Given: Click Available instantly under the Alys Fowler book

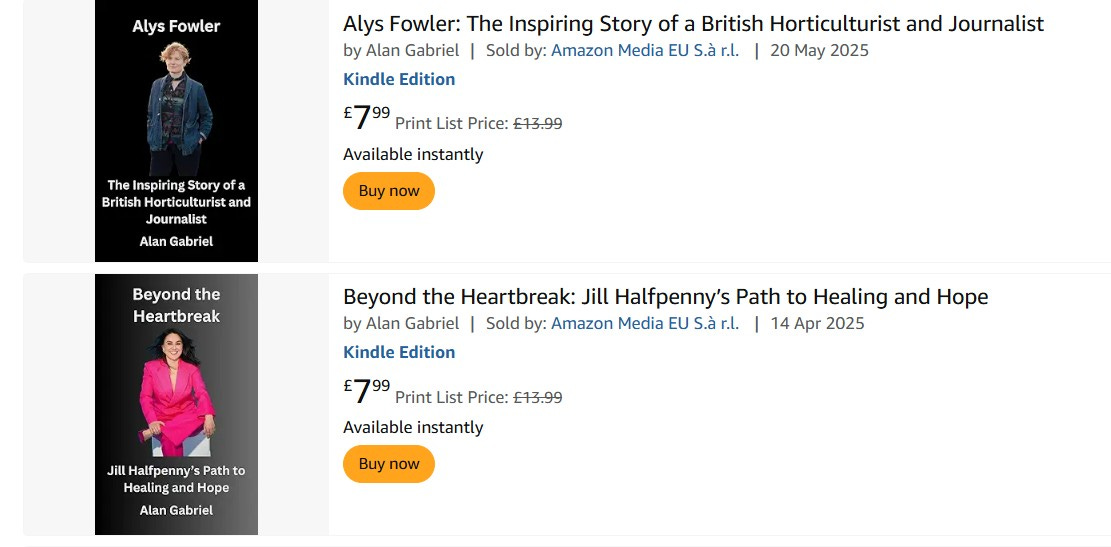Looking at the screenshot, I should click(413, 154).
